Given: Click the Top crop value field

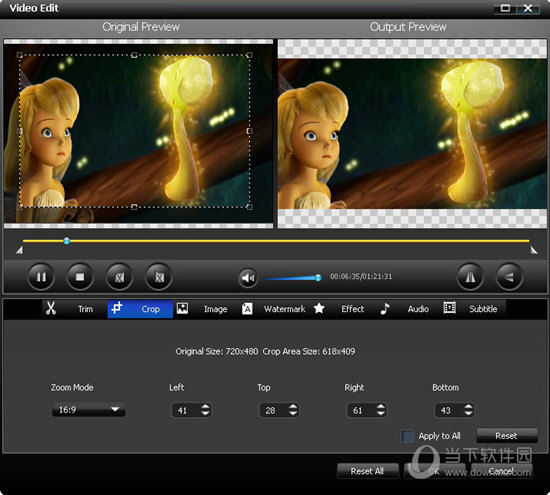Looking at the screenshot, I should (274, 410).
